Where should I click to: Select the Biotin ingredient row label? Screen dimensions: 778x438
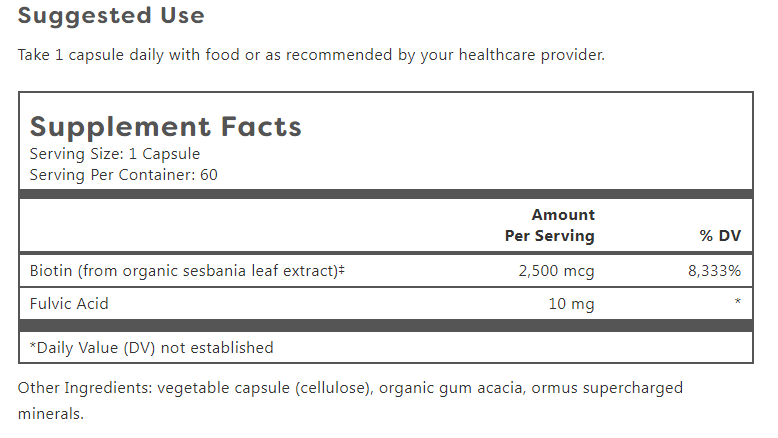pos(187,271)
